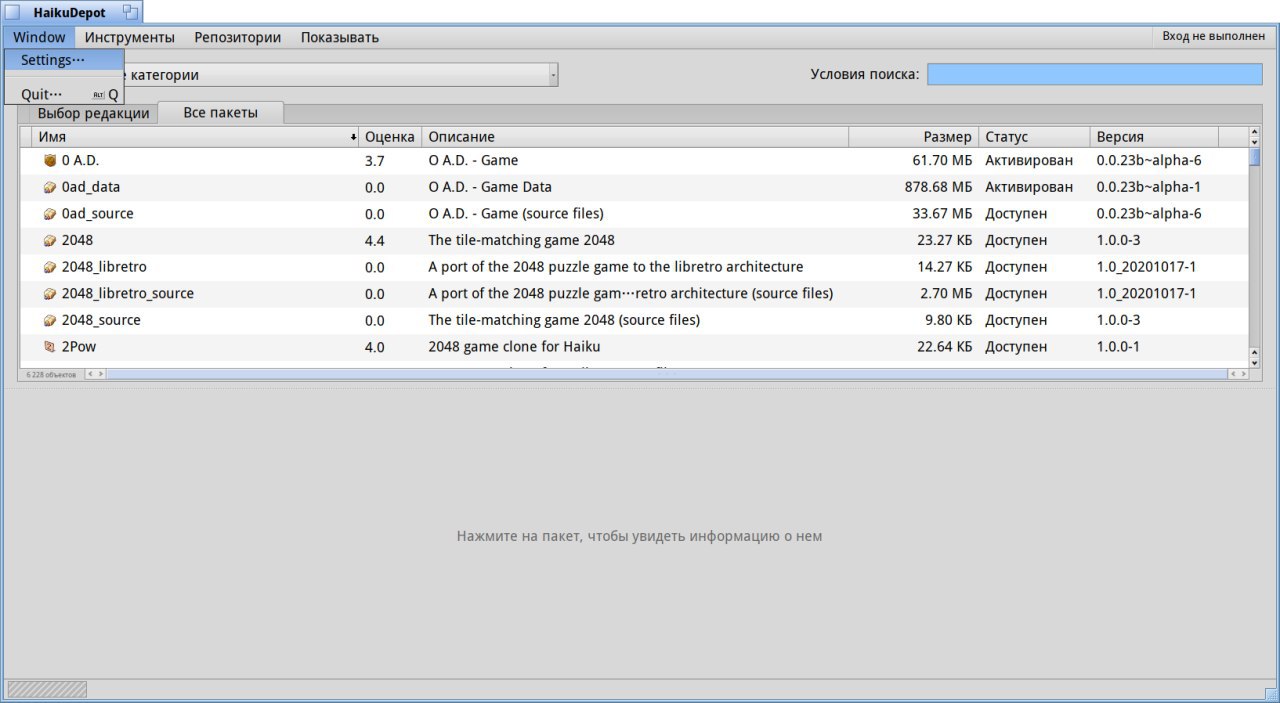Click the HaikuDepot title tab
The width and height of the screenshot is (1280, 703).
tap(70, 12)
